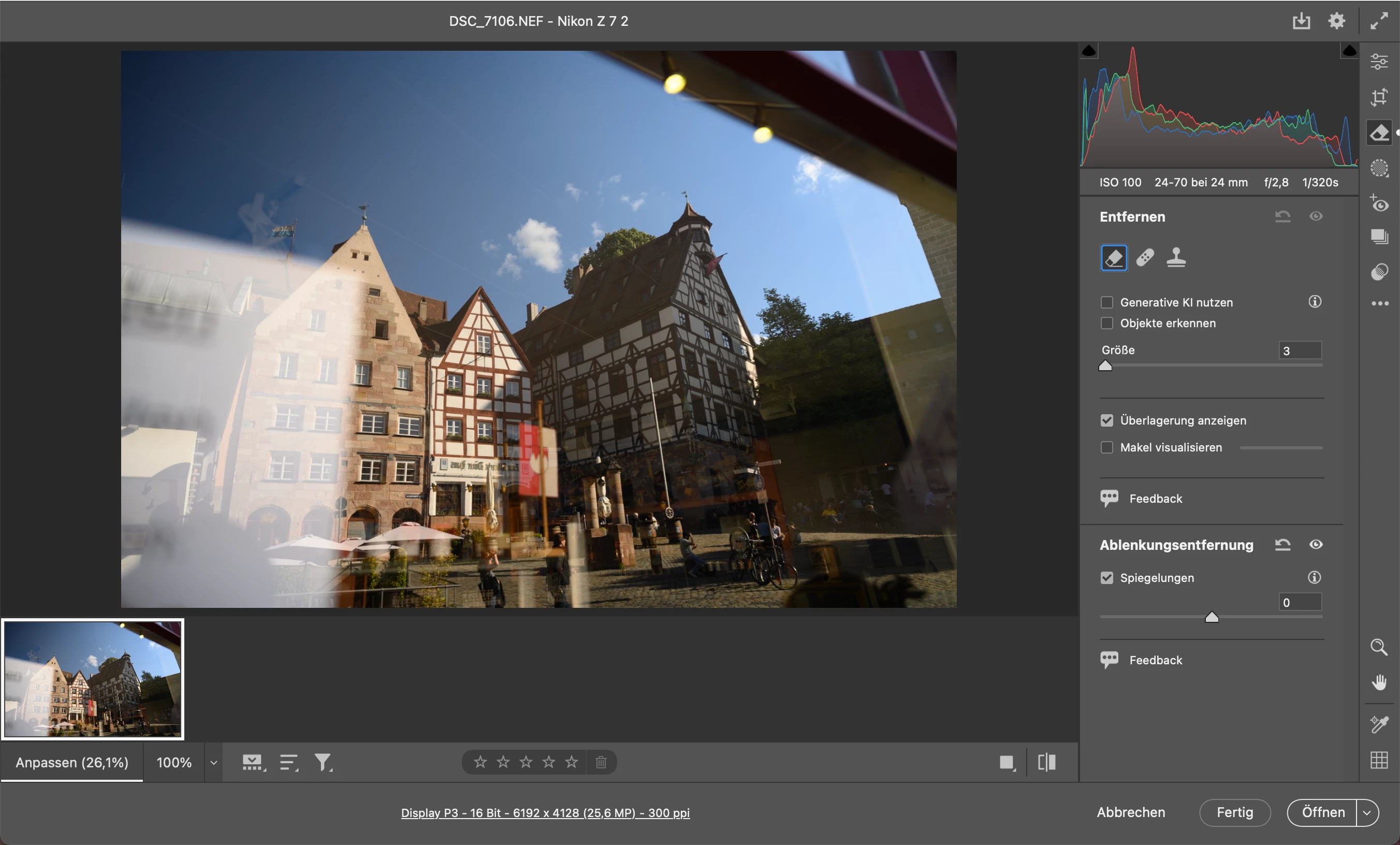Select the Clone stamp icon

click(x=1176, y=257)
